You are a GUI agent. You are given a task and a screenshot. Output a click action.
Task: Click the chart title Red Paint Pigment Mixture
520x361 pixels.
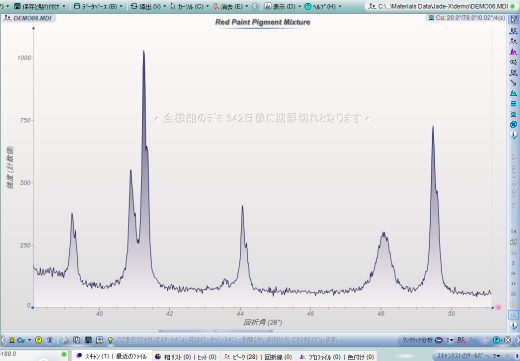(x=263, y=22)
